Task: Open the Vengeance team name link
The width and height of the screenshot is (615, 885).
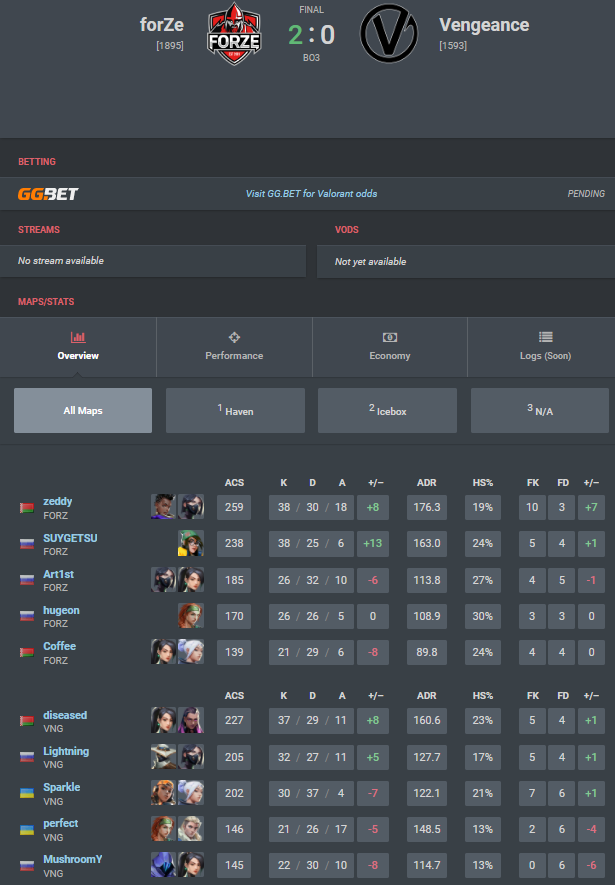Action: [x=484, y=25]
